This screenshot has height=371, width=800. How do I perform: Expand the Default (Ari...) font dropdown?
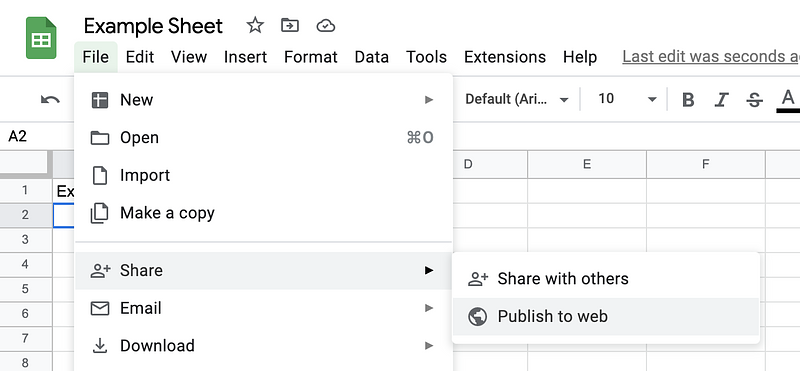click(516, 99)
